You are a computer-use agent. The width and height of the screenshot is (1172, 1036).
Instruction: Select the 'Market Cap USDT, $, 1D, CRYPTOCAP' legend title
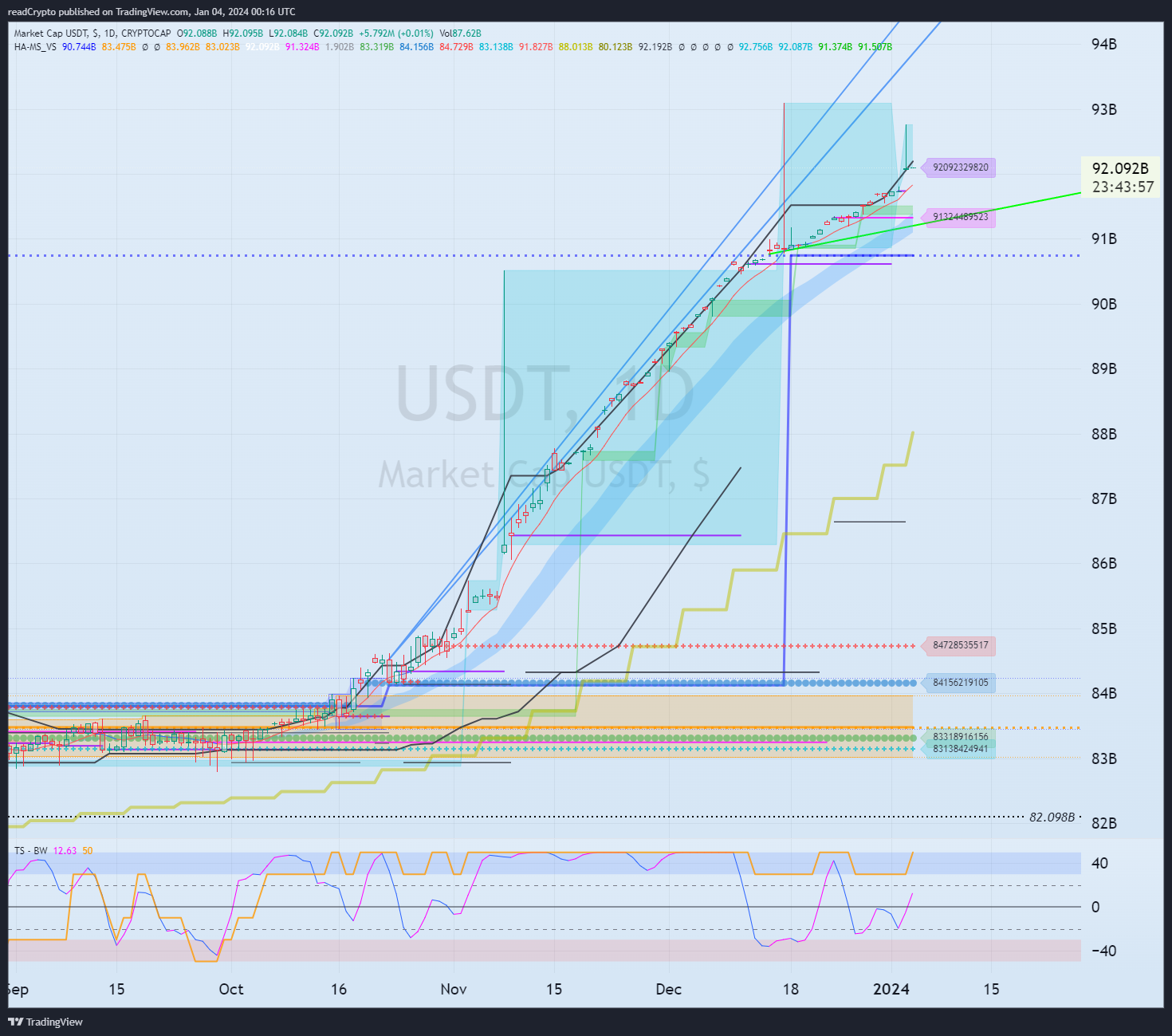tap(92, 33)
